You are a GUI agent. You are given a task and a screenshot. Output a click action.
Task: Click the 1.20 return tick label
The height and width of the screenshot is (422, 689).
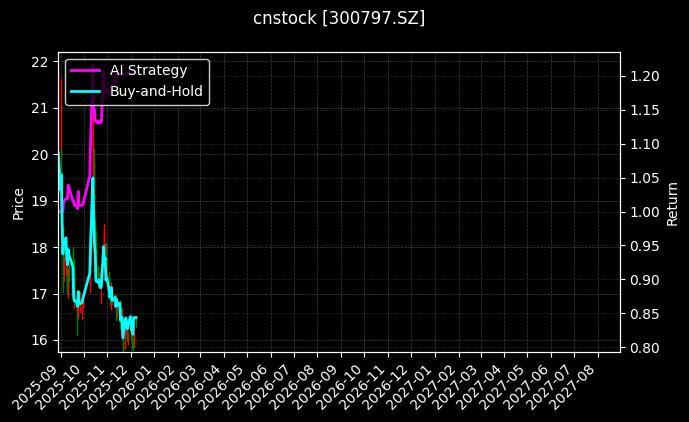pyautogui.click(x=642, y=76)
